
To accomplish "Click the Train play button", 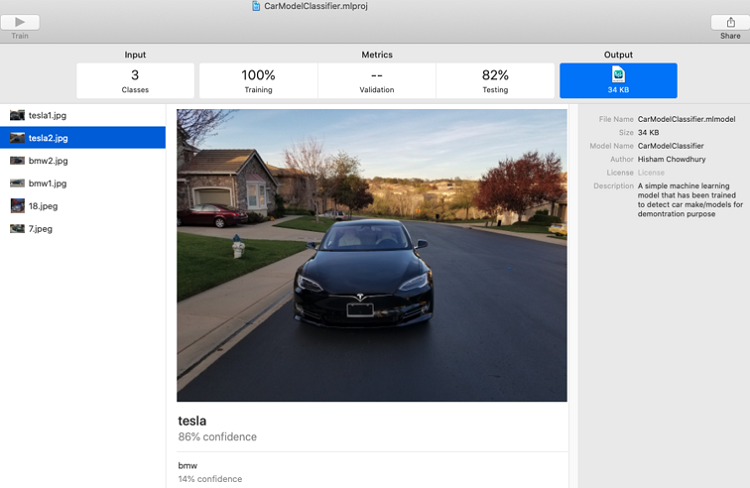I will [x=20, y=22].
